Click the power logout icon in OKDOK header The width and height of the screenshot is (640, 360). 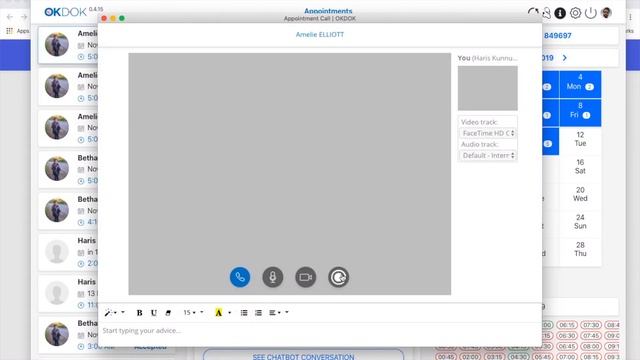[591, 13]
